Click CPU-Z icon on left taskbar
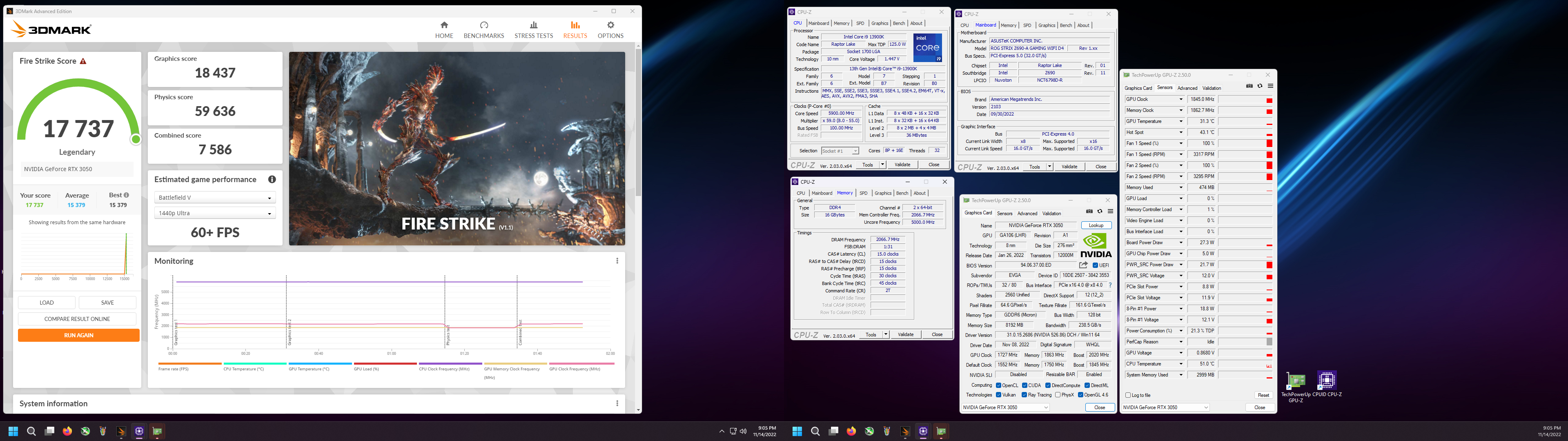1568x441 pixels. 139,431
